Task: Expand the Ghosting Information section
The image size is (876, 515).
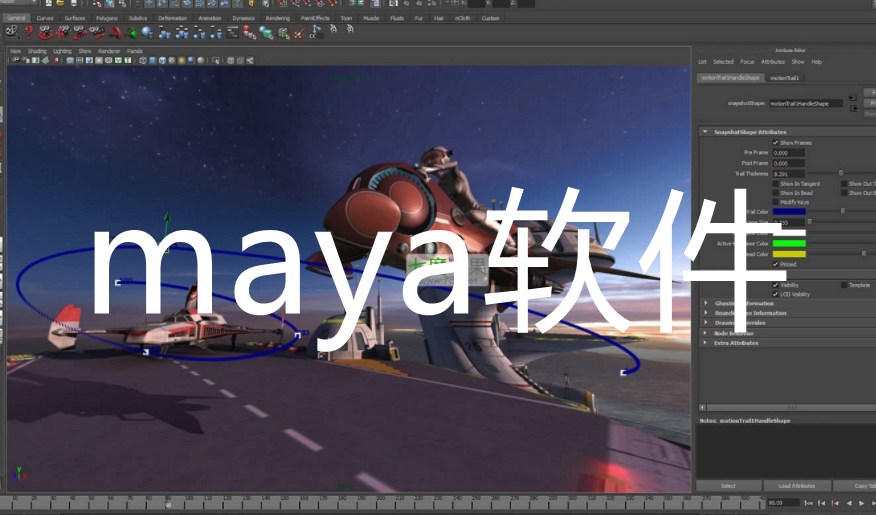Action: 706,303
